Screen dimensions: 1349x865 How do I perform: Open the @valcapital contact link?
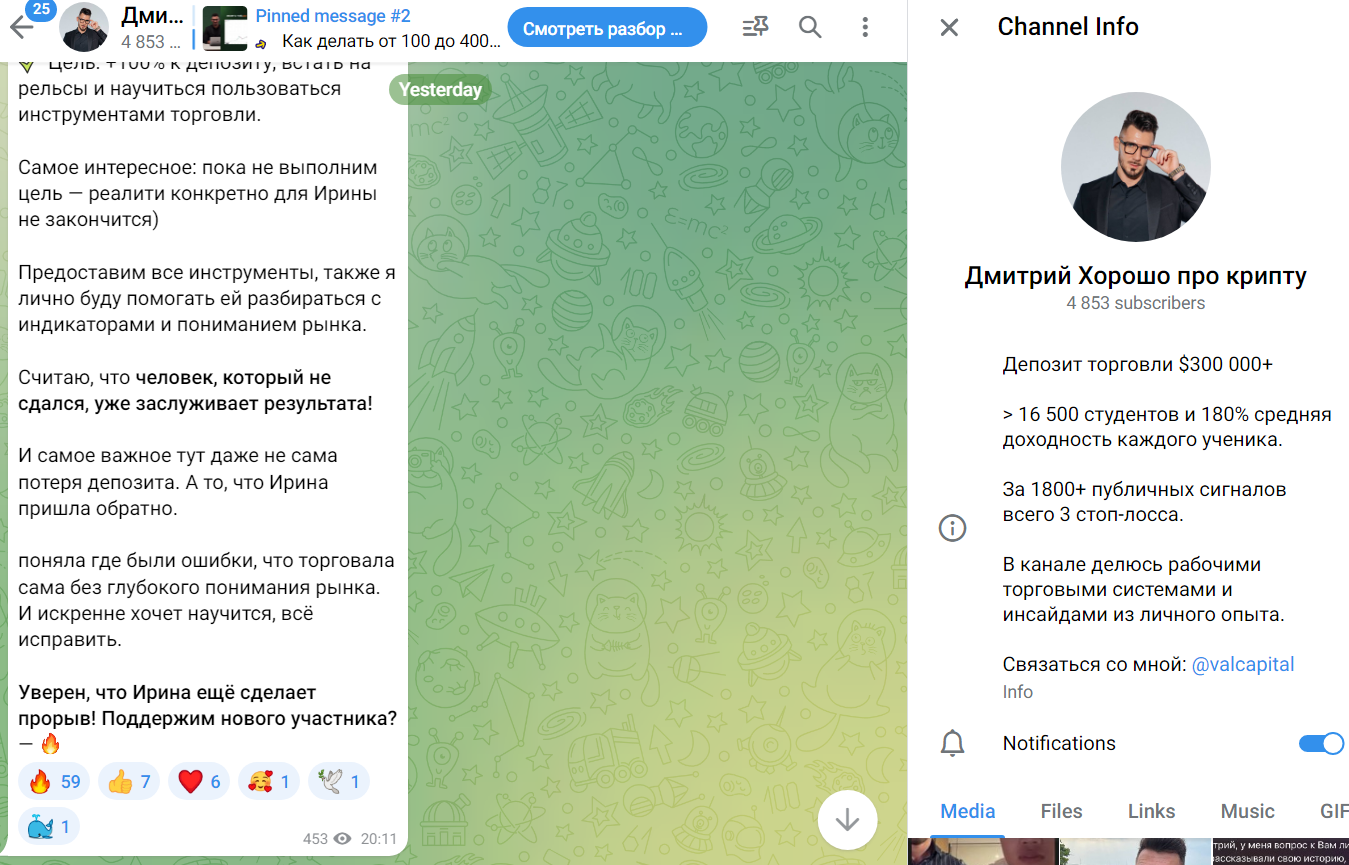tap(1243, 665)
